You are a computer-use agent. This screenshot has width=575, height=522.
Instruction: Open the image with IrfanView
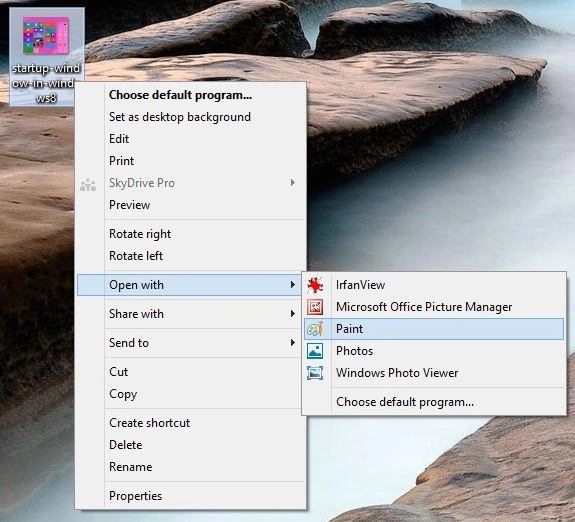[434, 285]
